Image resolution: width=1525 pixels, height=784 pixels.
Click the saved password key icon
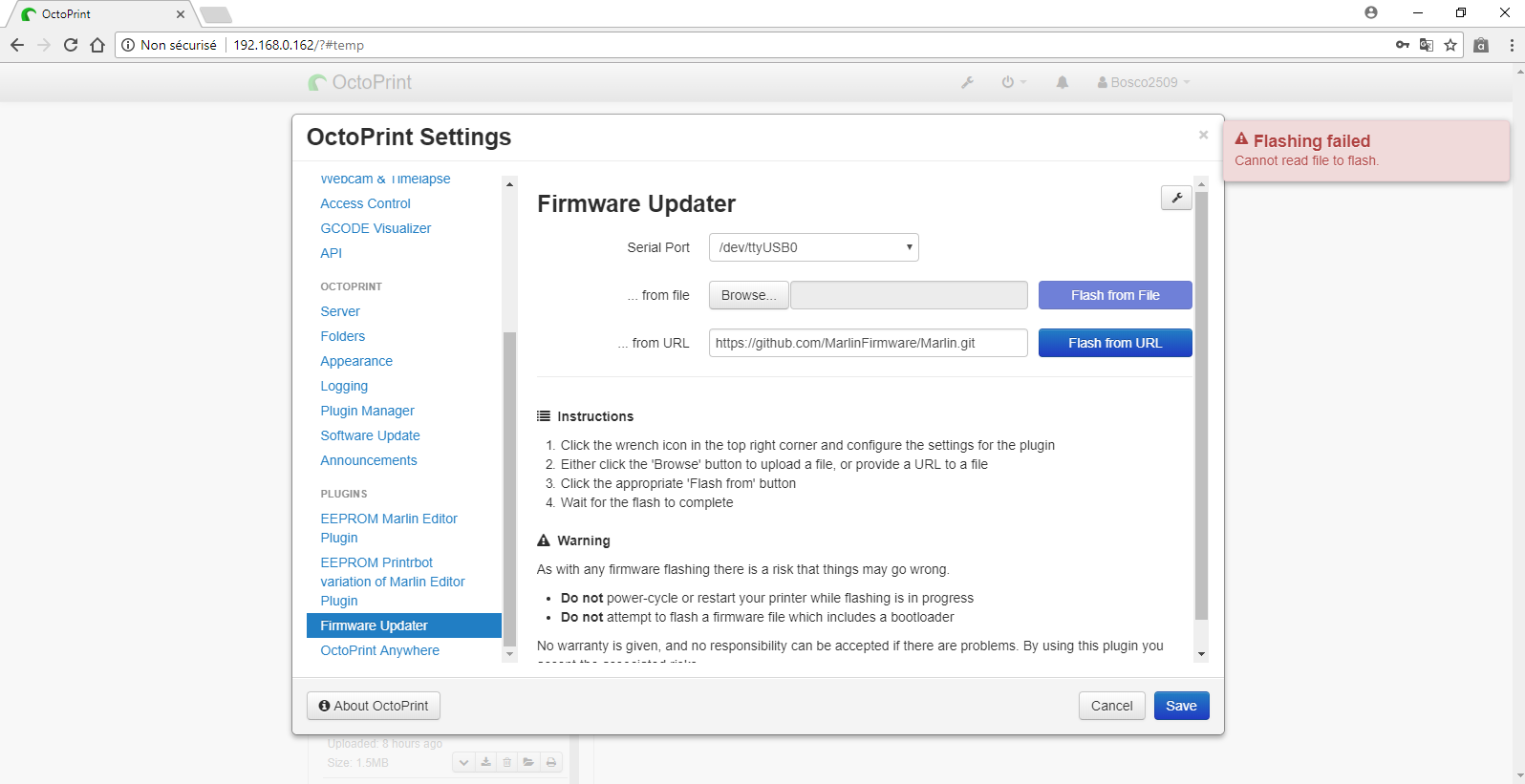(1402, 45)
